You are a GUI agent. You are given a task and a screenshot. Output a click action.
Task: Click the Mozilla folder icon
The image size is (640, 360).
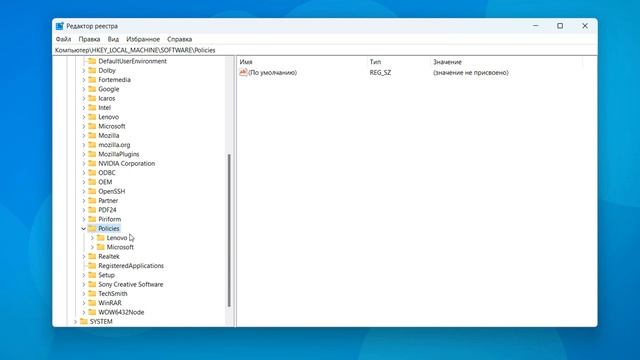[92, 136]
